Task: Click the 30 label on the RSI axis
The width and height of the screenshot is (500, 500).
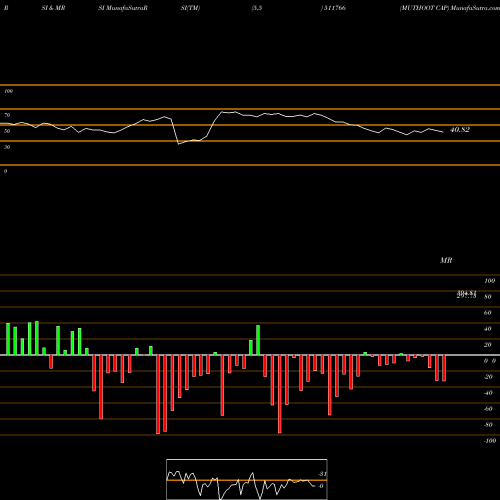Action: [7, 147]
